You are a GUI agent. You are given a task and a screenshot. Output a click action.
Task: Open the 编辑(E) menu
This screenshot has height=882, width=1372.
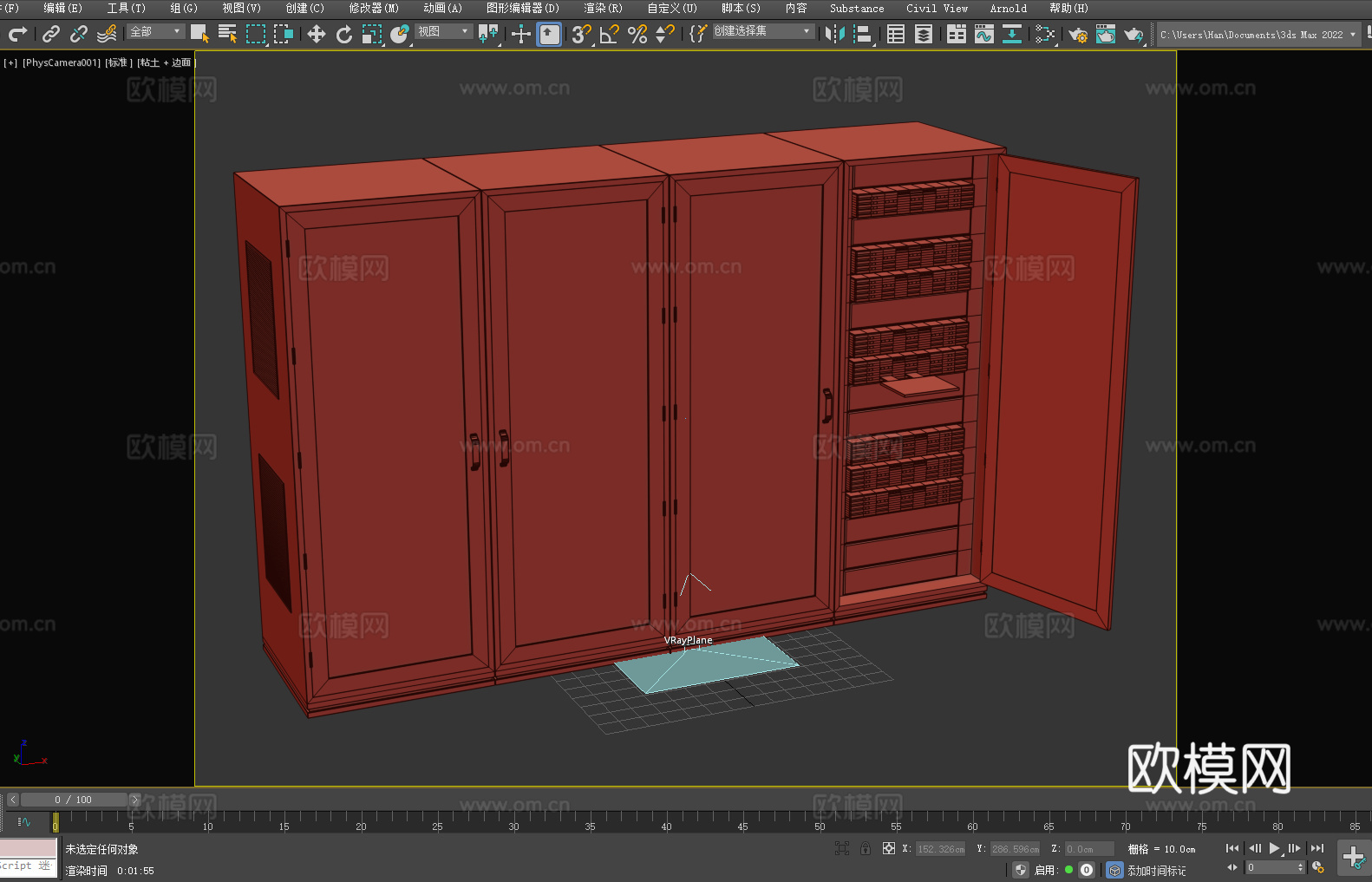tap(62, 8)
